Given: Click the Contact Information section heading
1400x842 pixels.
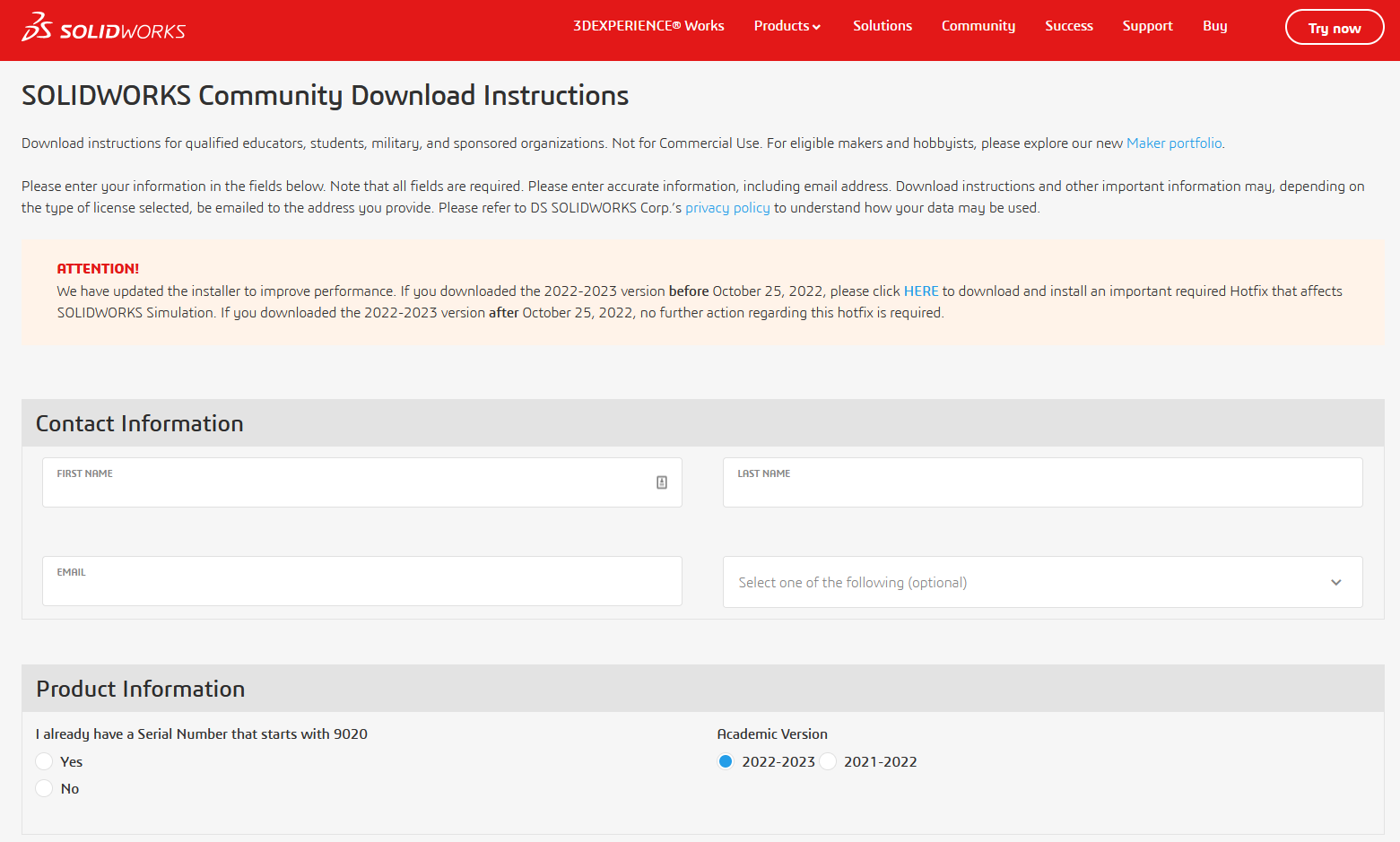Looking at the screenshot, I should tap(140, 423).
